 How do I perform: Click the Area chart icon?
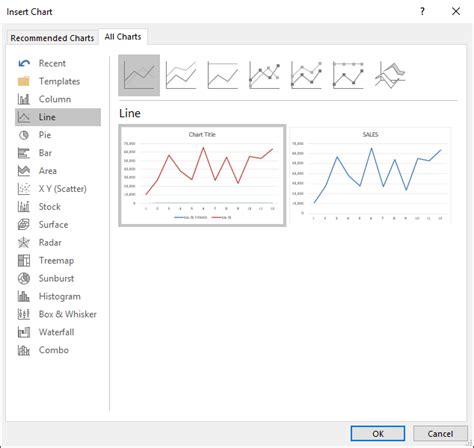pos(24,171)
